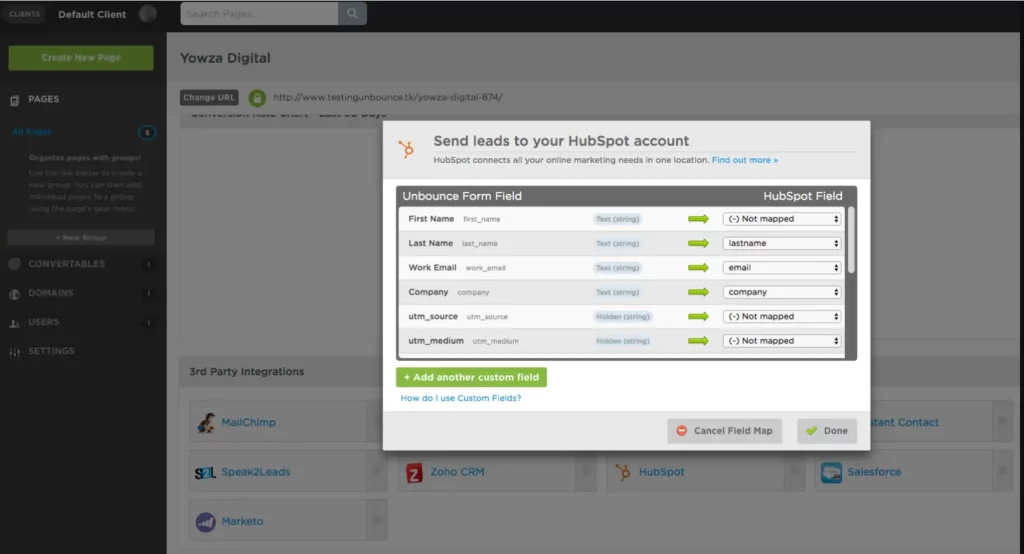Click 'Hidden (string)' tag in utm_source row
Viewport: 1024px width, 554px height.
(622, 316)
